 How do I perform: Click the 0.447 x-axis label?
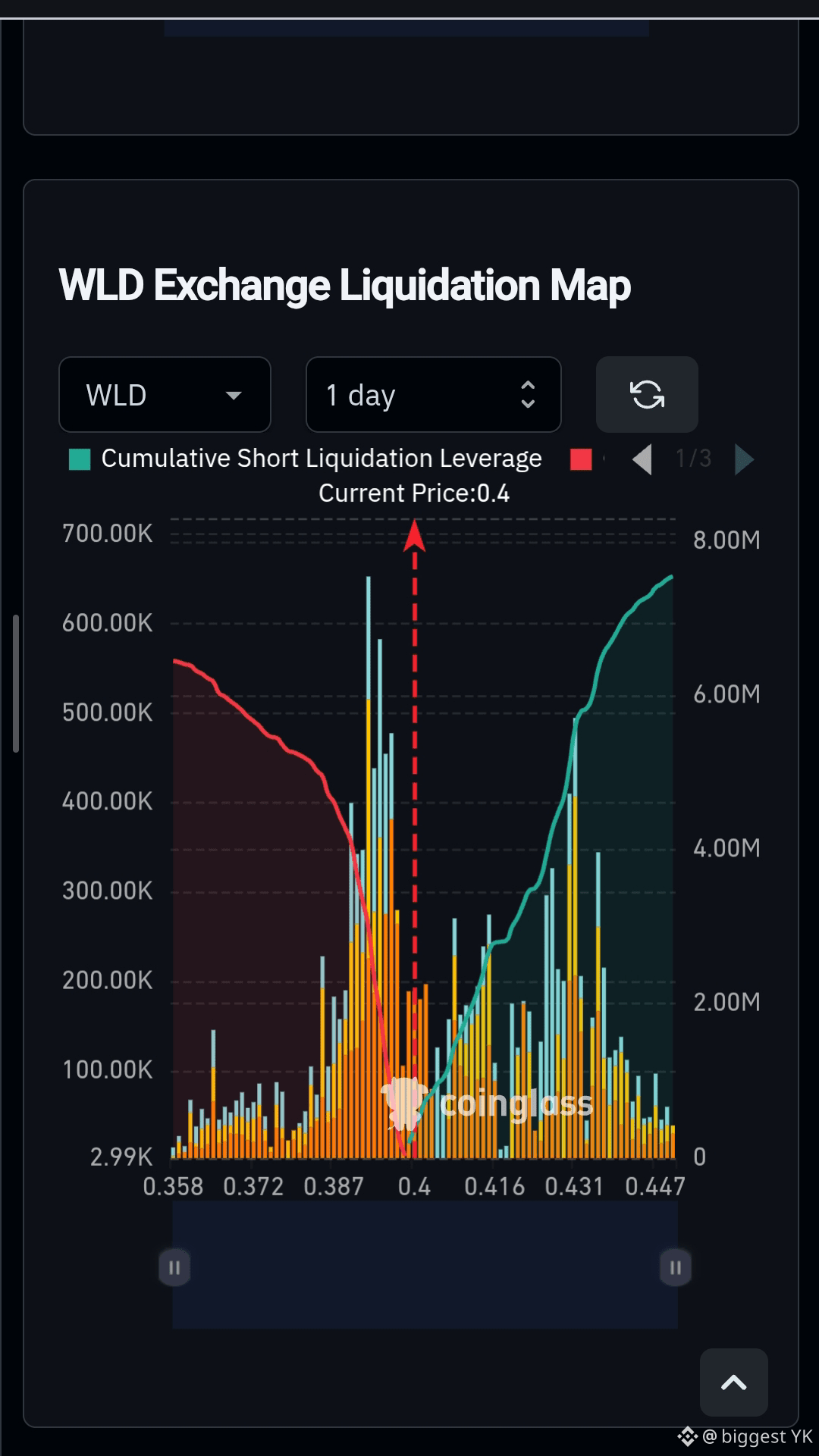tap(655, 1186)
